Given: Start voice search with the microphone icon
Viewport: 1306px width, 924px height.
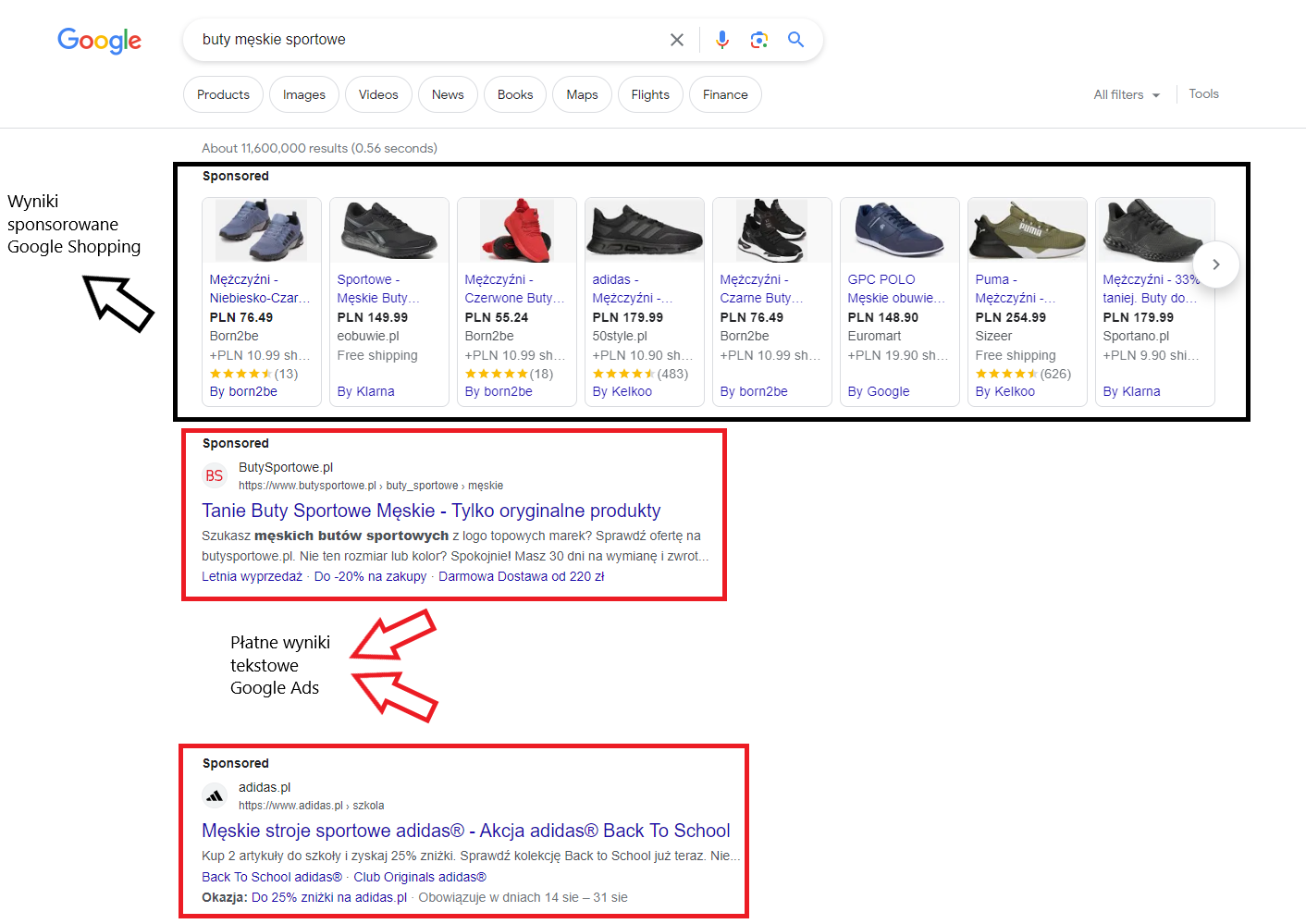Looking at the screenshot, I should click(722, 40).
